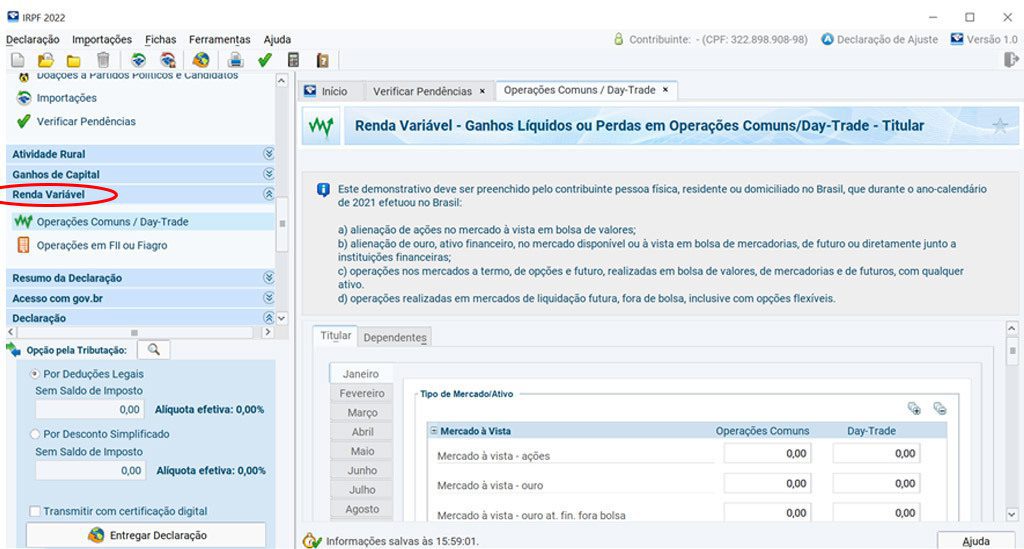
Task: Switch to the Início tab
Action: [x=330, y=91]
